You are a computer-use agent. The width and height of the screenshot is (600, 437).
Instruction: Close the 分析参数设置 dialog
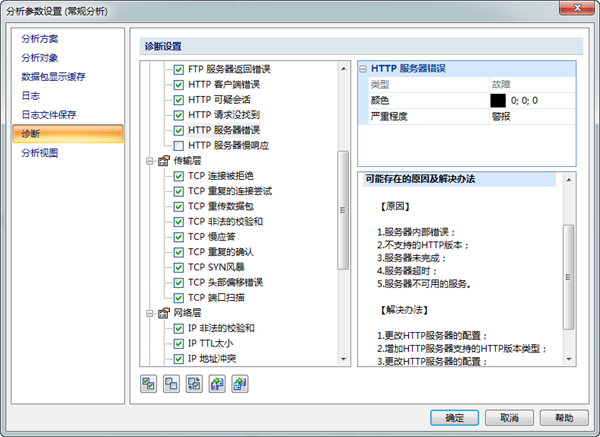coord(577,8)
